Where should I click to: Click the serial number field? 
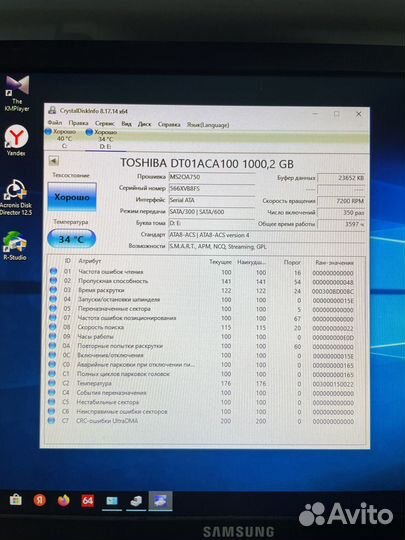tap(212, 188)
